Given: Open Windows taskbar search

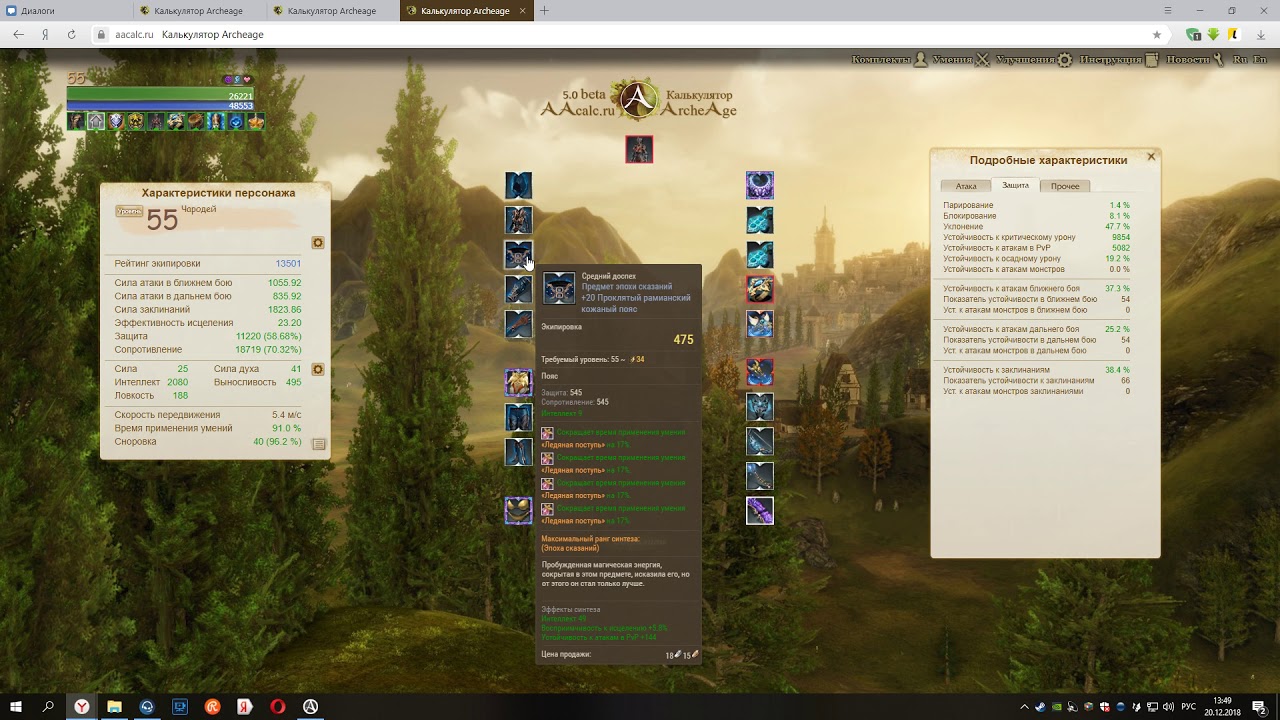Looking at the screenshot, I should tap(48, 707).
